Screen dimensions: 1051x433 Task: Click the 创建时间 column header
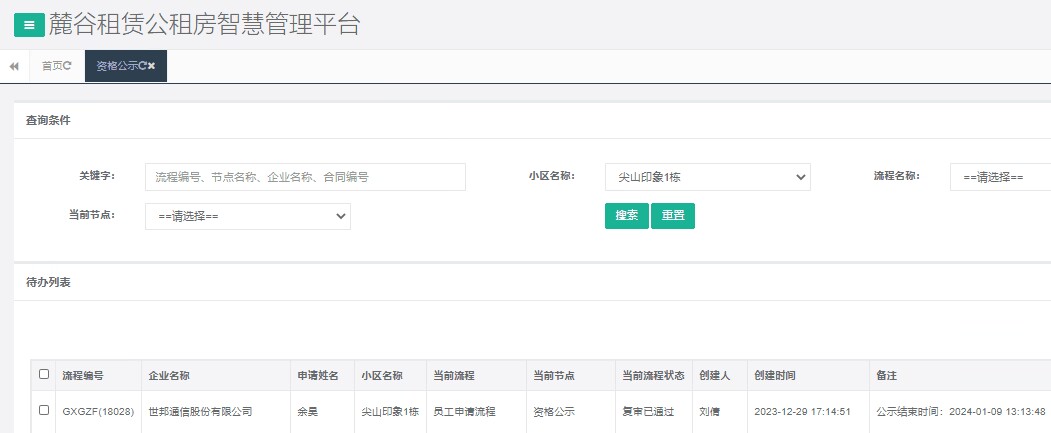pyautogui.click(x=775, y=376)
